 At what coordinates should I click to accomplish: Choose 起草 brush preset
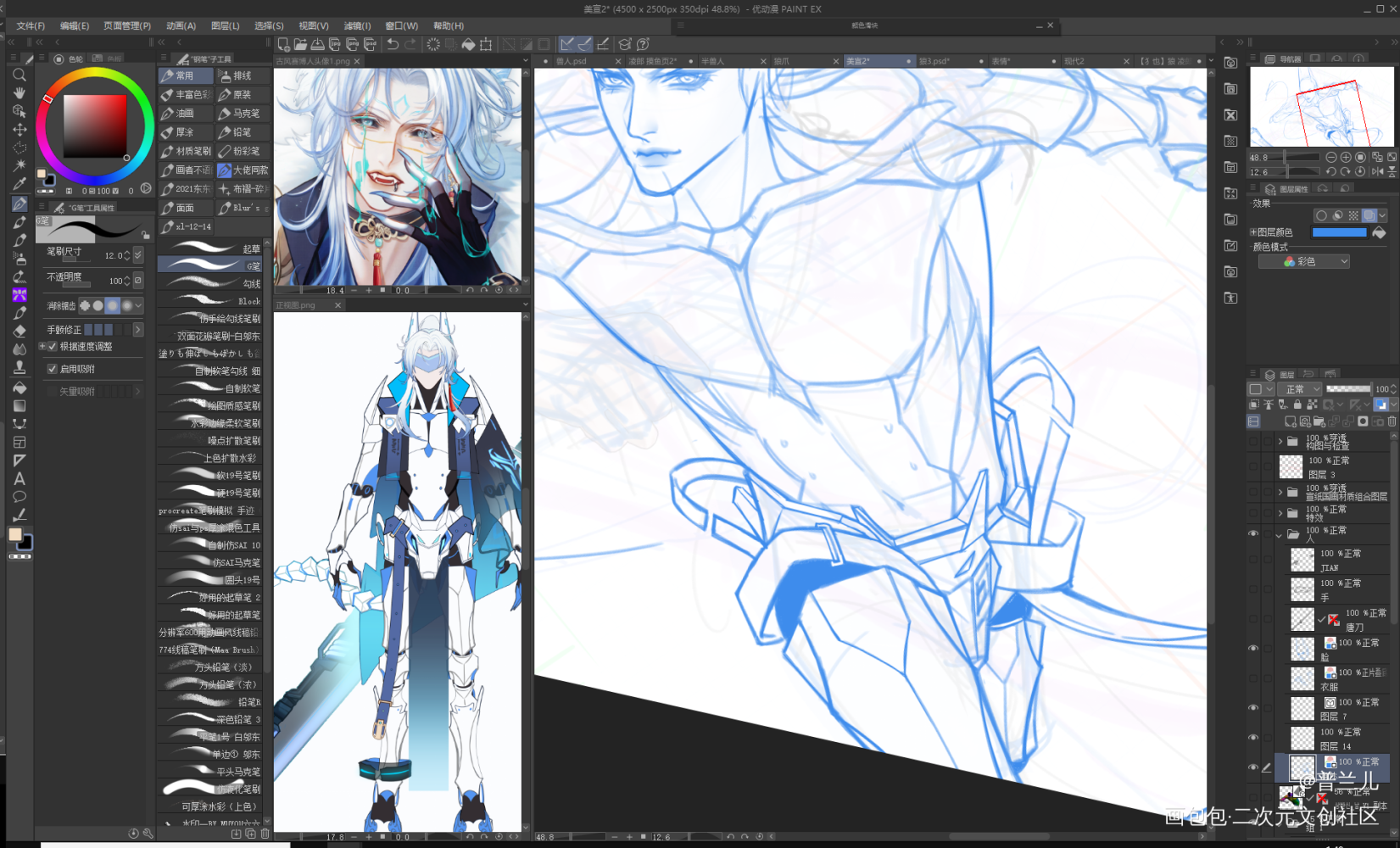tap(210, 248)
